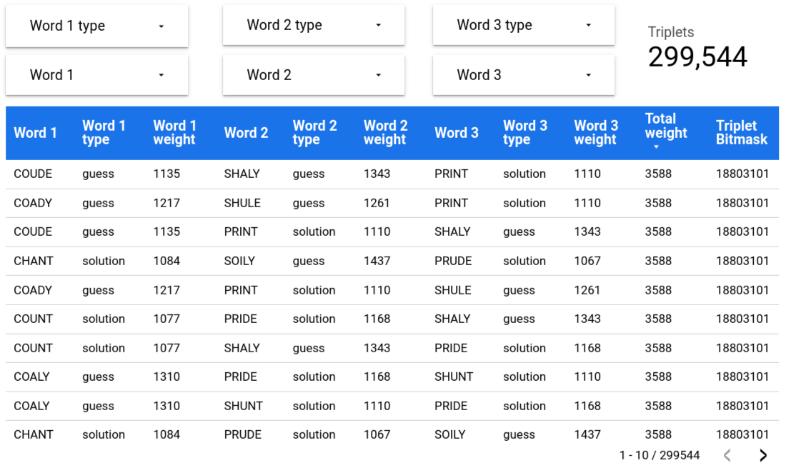786x468 pixels.
Task: Go to next page of triplets
Action: pos(764,456)
